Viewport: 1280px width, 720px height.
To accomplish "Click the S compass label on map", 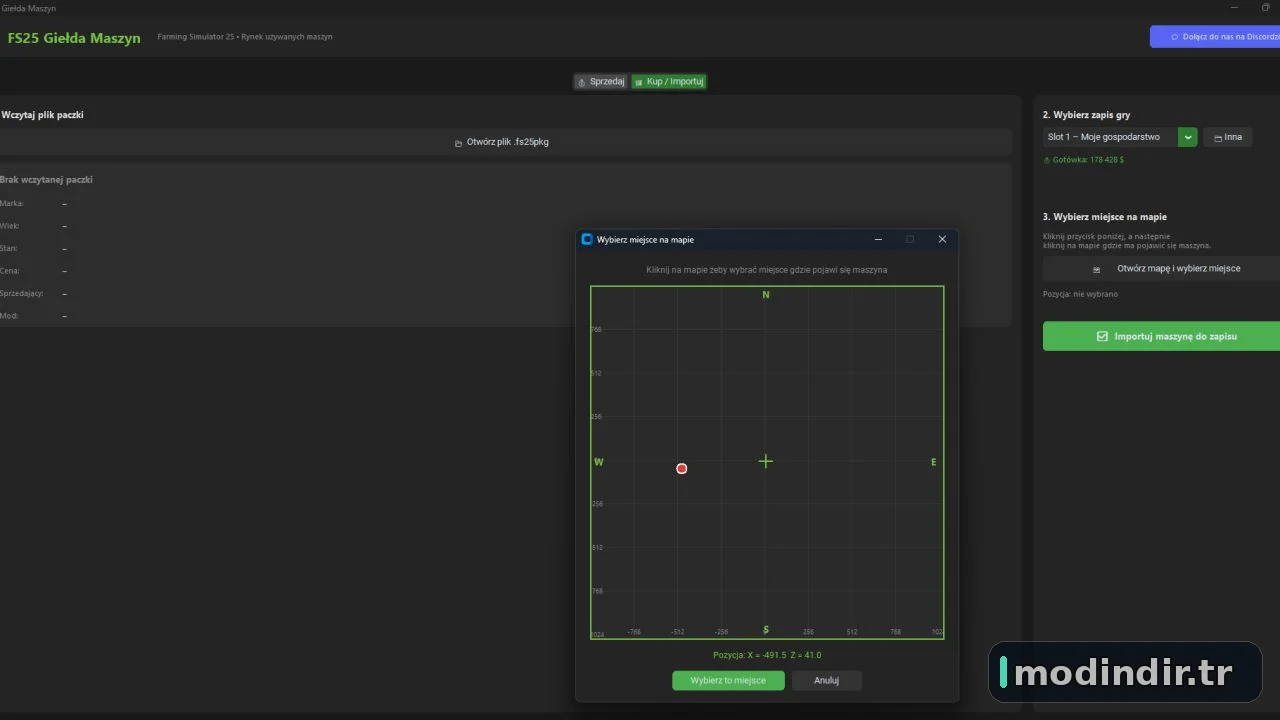I will tap(766, 630).
